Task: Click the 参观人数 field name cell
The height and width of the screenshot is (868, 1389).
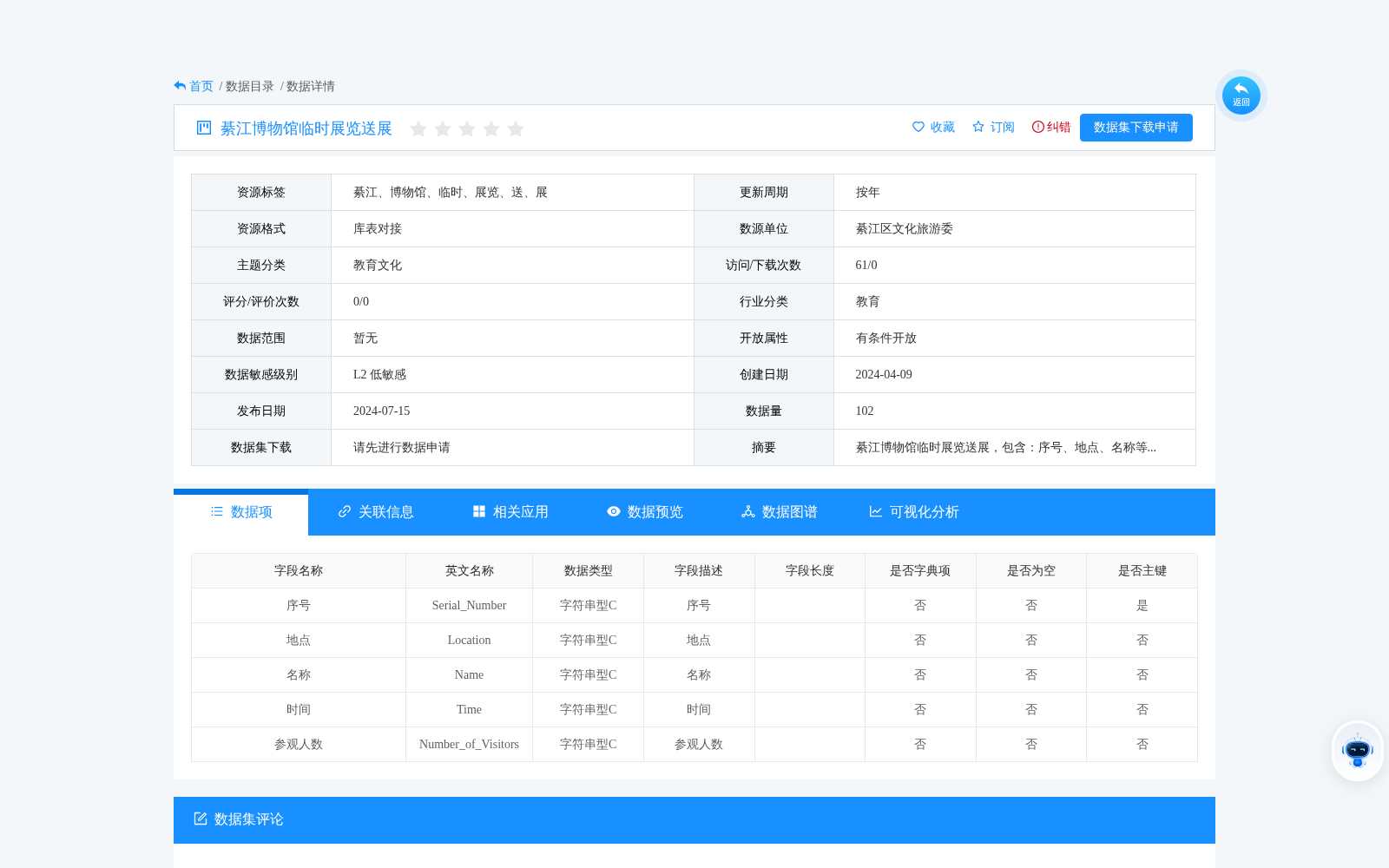Action: pyautogui.click(x=299, y=744)
